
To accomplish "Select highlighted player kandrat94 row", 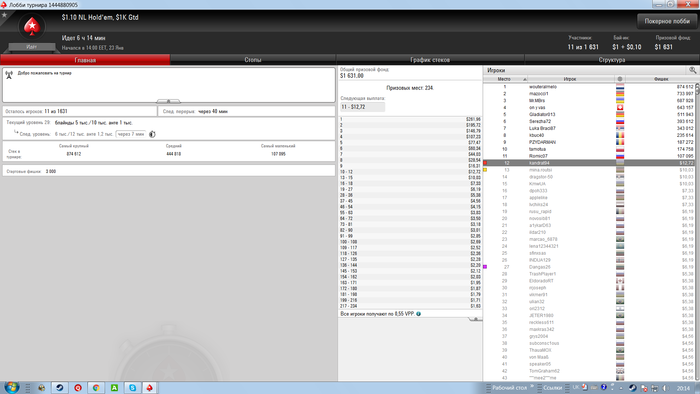I will pos(589,163).
